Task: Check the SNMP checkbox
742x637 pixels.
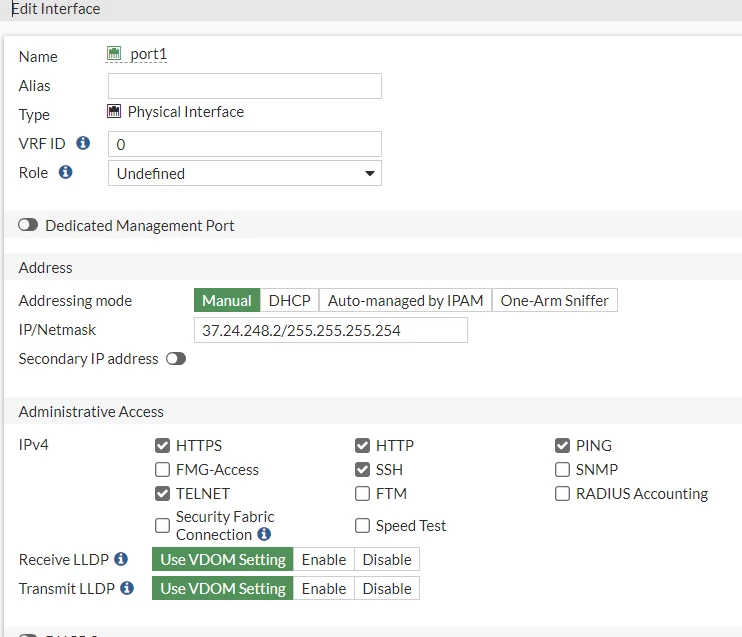Action: tap(562, 469)
